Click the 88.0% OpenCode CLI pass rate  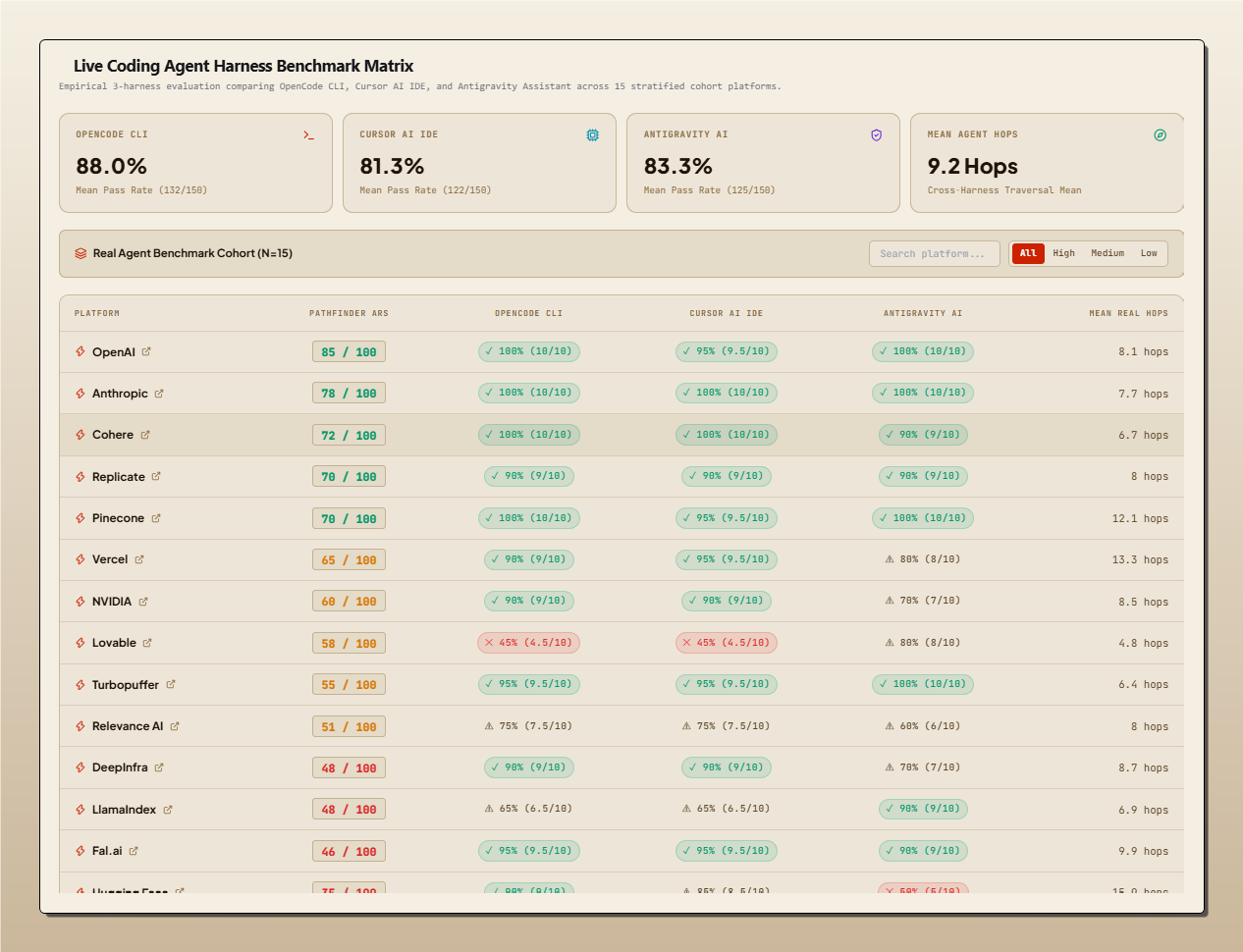click(x=111, y=166)
